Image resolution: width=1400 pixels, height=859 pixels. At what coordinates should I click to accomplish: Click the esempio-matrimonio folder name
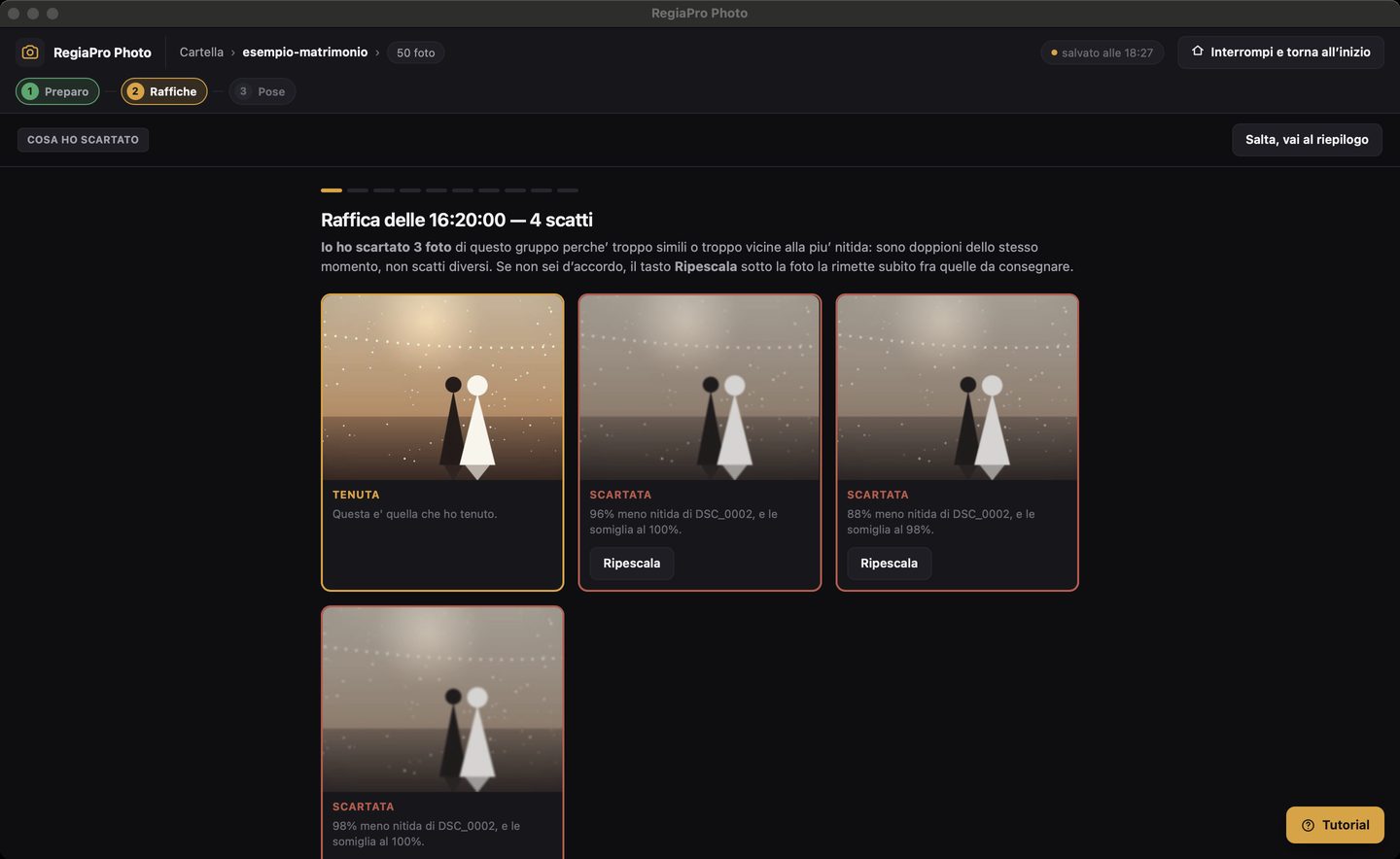(305, 52)
